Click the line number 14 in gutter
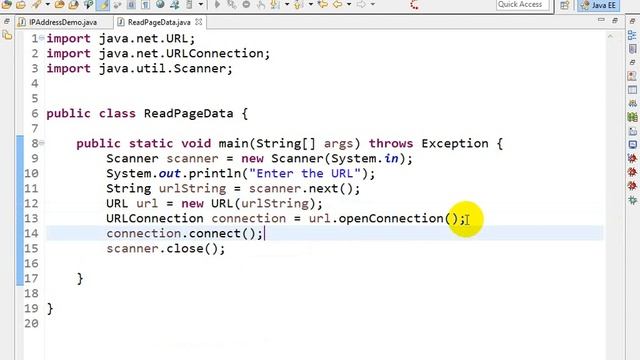Screen dimensions: 640x360 click(x=31, y=233)
